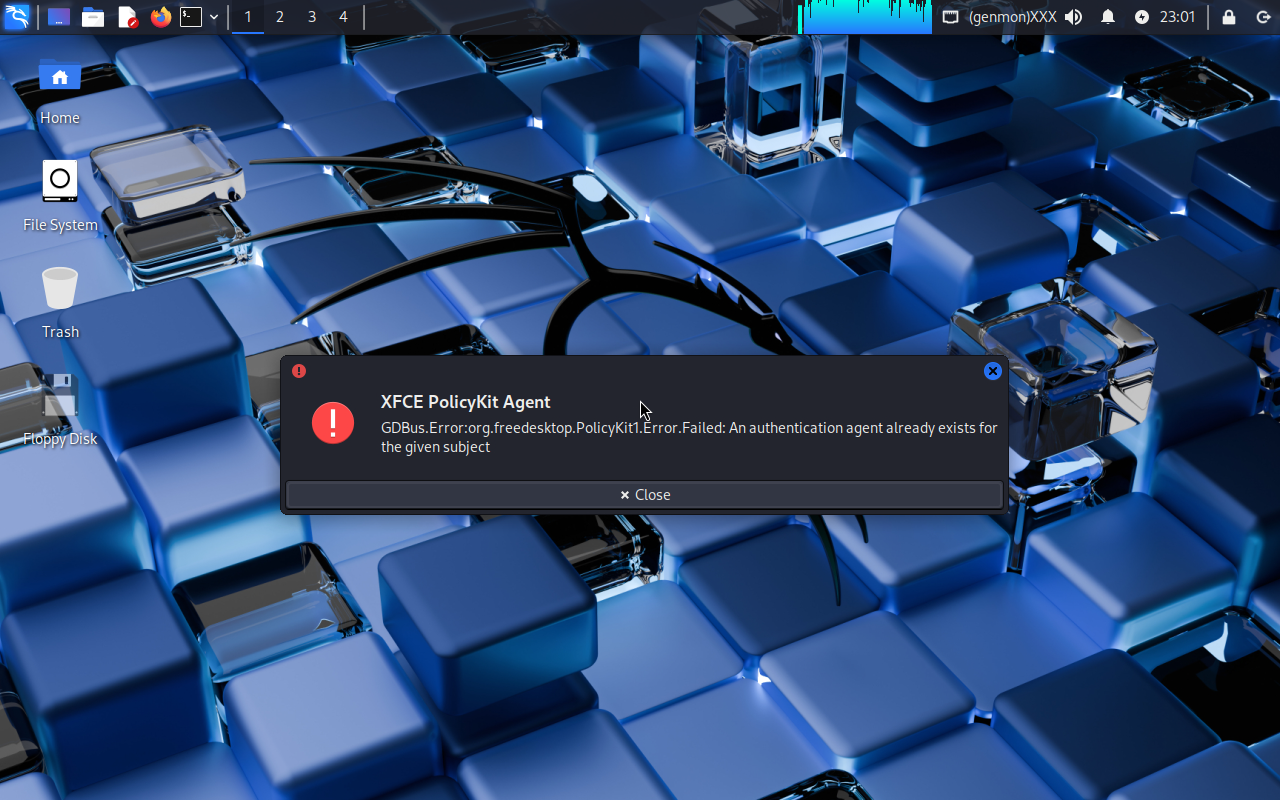Viewport: 1280px width, 800px height.
Task: Click the log out icon in panel
Action: (x=1263, y=17)
